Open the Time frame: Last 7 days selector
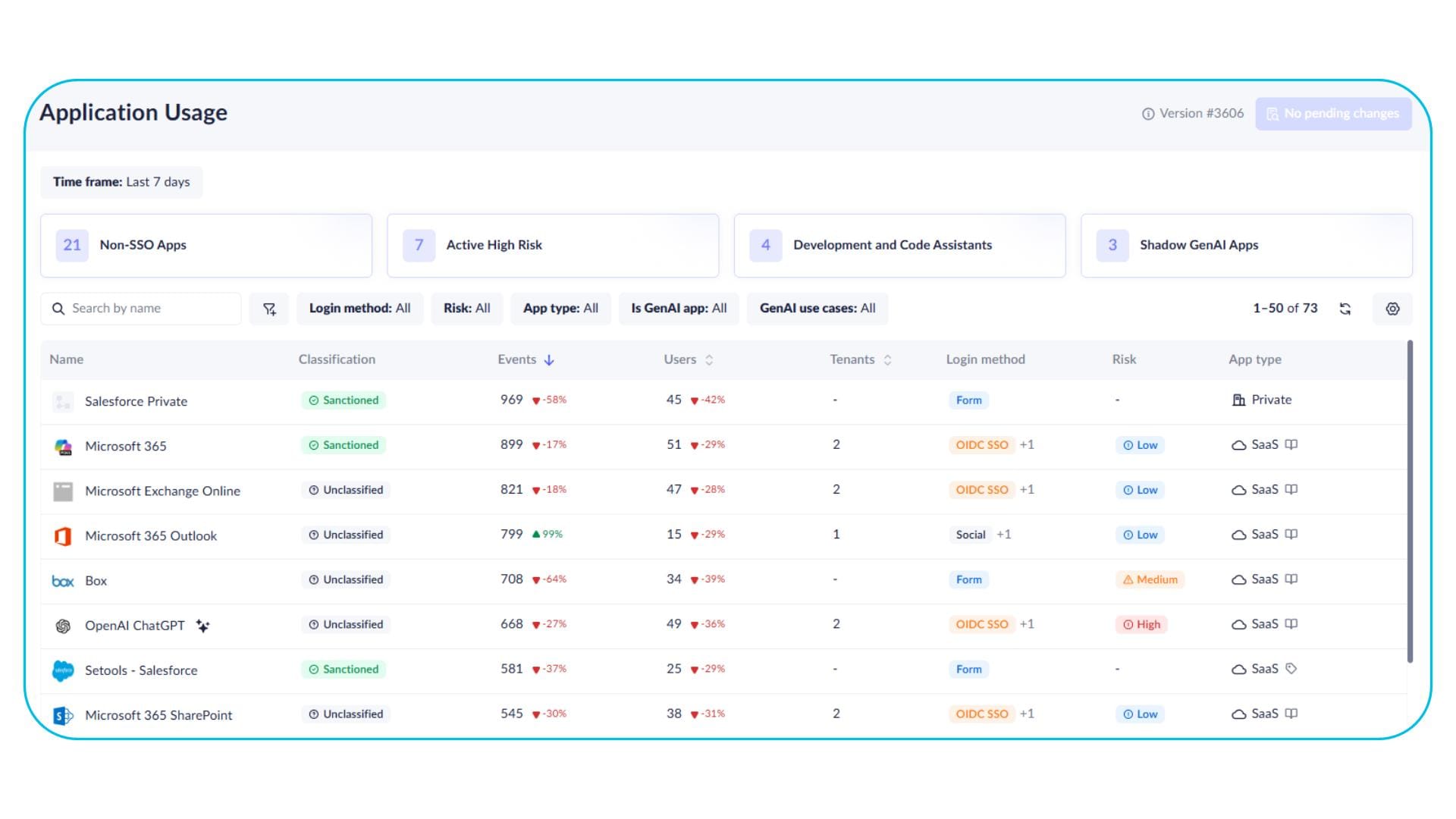Screen dimensions: 1456x819 click(121, 182)
